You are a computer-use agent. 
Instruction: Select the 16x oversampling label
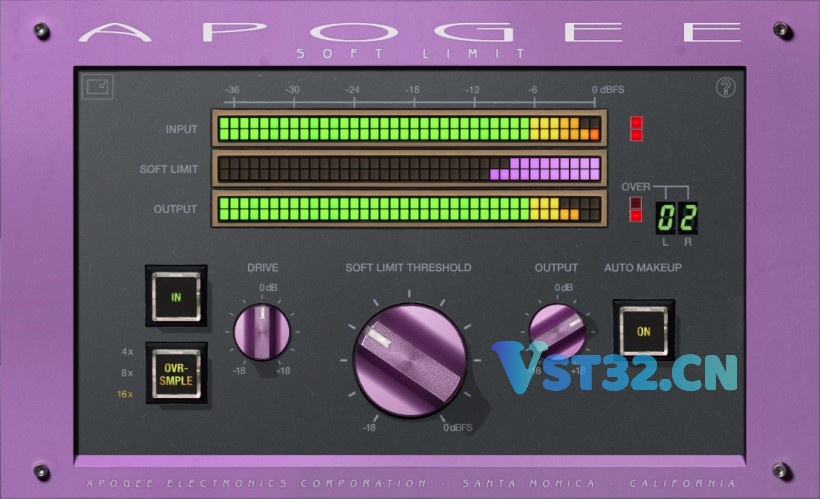point(125,394)
